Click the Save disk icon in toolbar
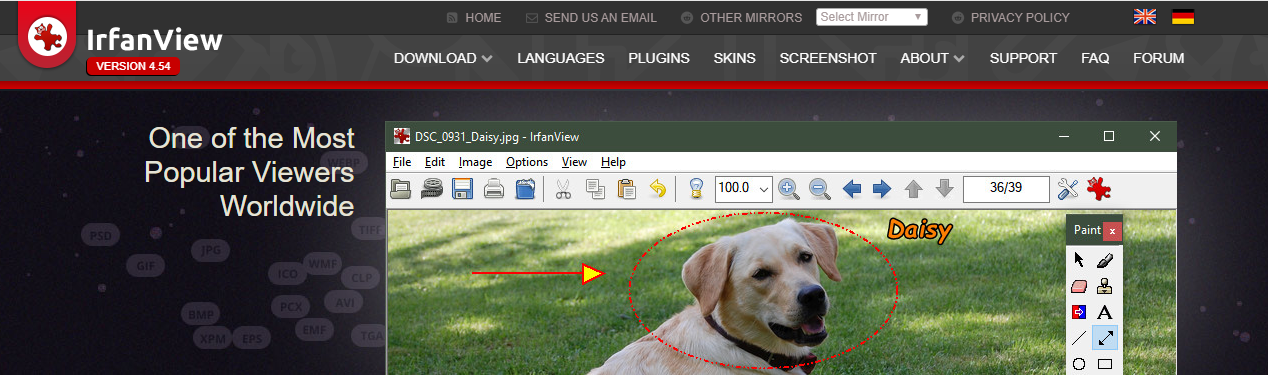This screenshot has width=1268, height=380. [x=462, y=189]
